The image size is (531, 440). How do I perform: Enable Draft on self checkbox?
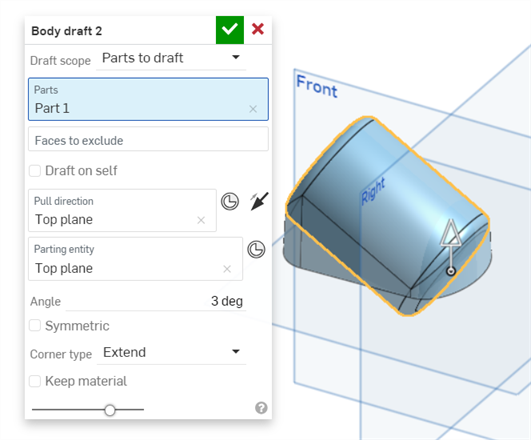click(x=35, y=171)
